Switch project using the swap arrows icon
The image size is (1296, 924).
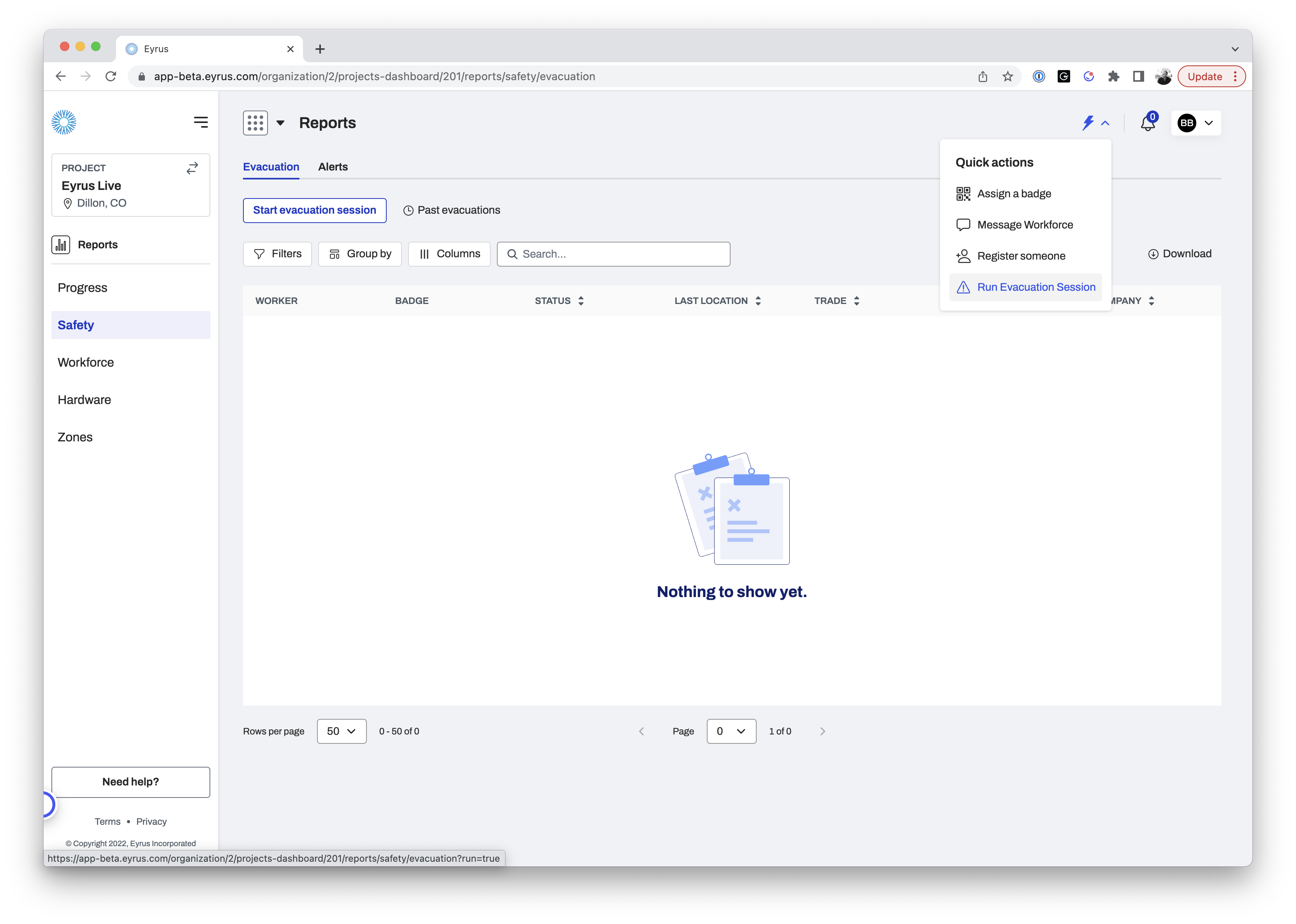pos(192,168)
